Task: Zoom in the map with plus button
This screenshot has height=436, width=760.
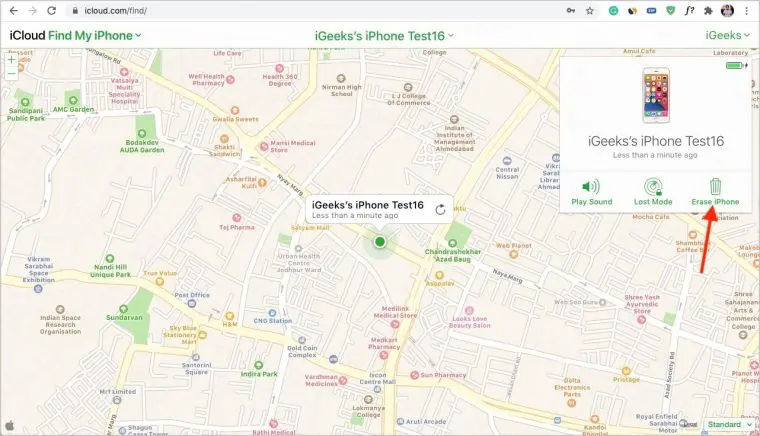Action: pos(11,60)
